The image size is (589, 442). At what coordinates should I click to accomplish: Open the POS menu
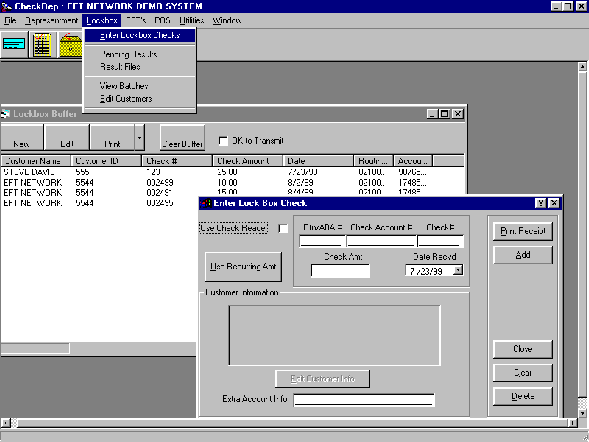coord(162,20)
